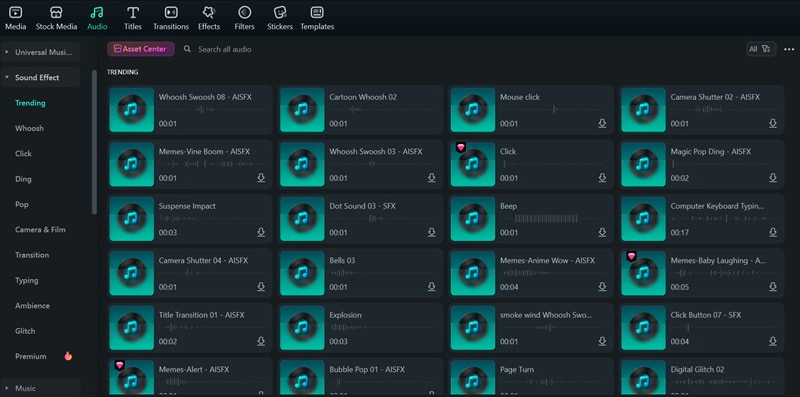Select the Typing sound category
The width and height of the screenshot is (800, 397).
(27, 280)
